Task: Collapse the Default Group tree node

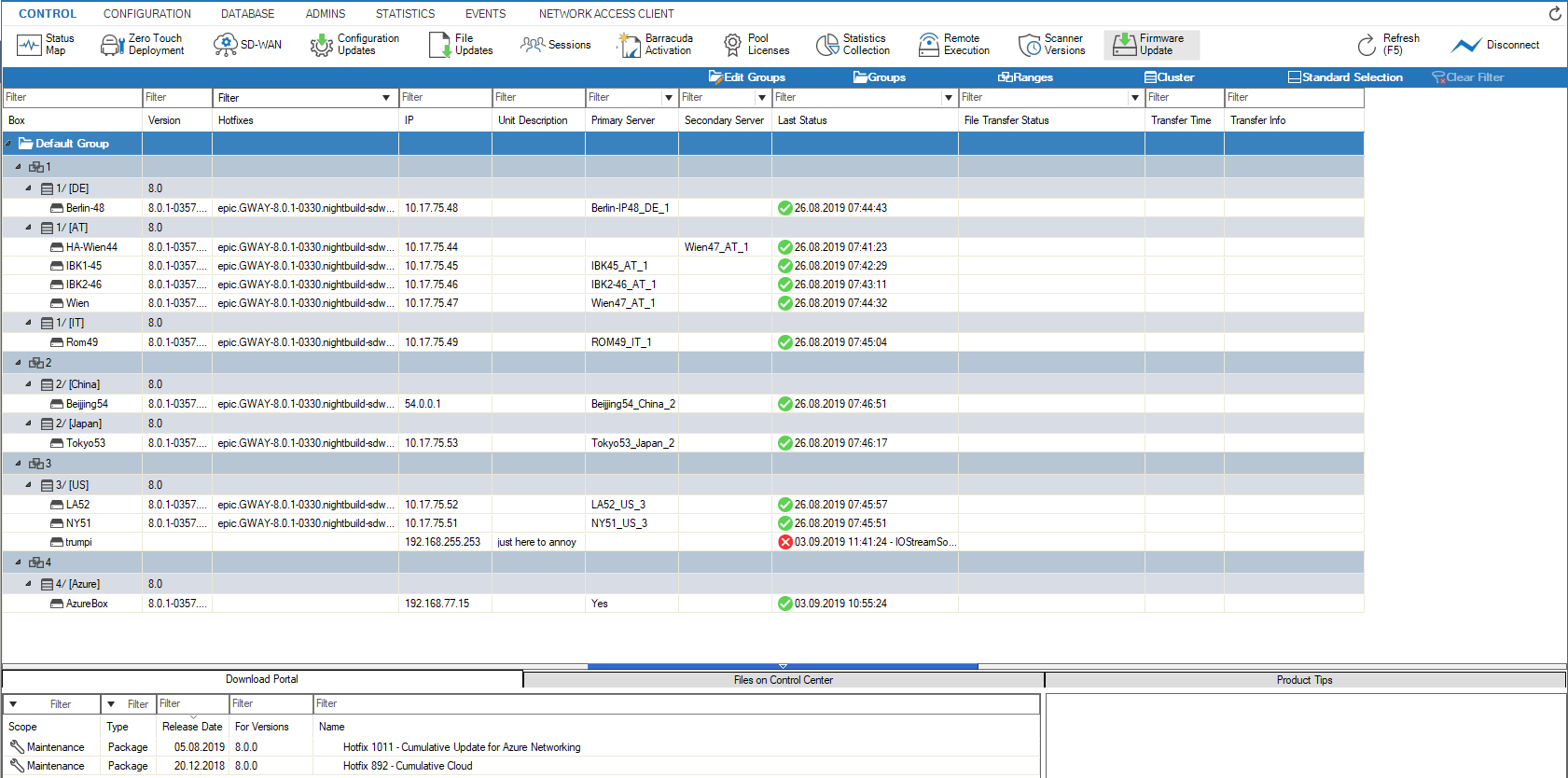Action: coord(8,144)
